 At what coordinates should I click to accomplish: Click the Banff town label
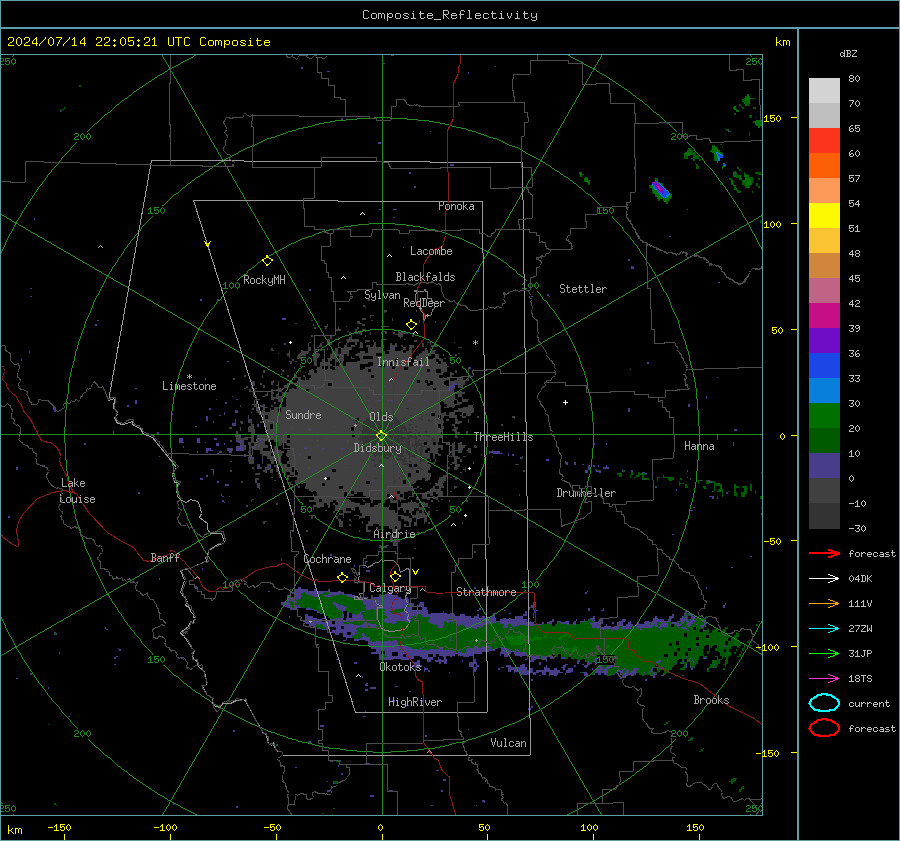tap(165, 558)
